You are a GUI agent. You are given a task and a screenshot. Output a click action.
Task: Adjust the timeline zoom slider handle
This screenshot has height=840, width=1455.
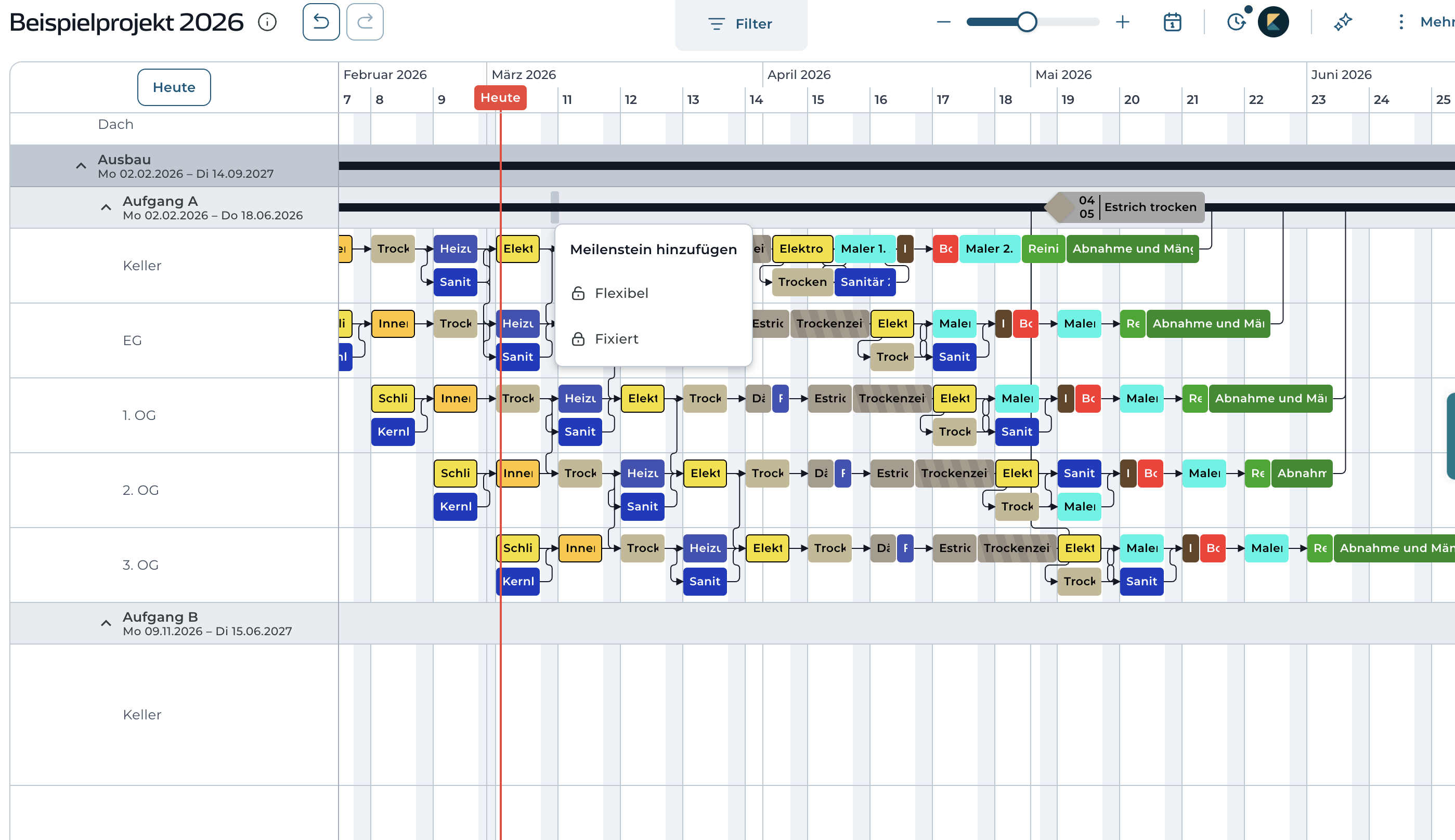pos(1027,22)
